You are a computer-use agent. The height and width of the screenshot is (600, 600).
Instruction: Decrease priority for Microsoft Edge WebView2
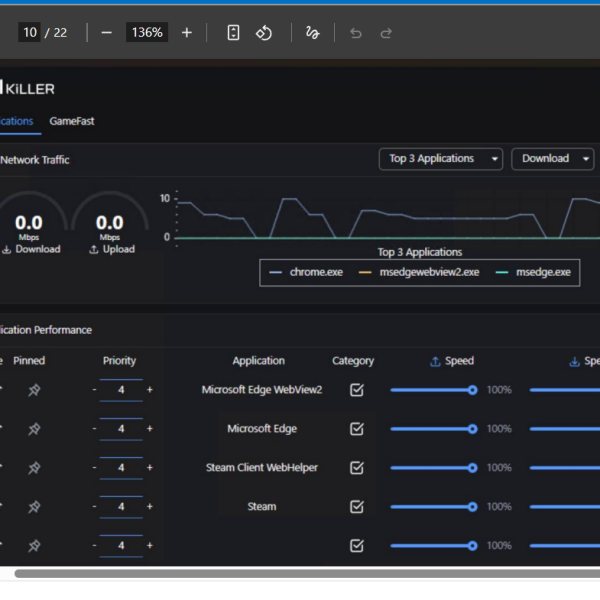point(94,390)
